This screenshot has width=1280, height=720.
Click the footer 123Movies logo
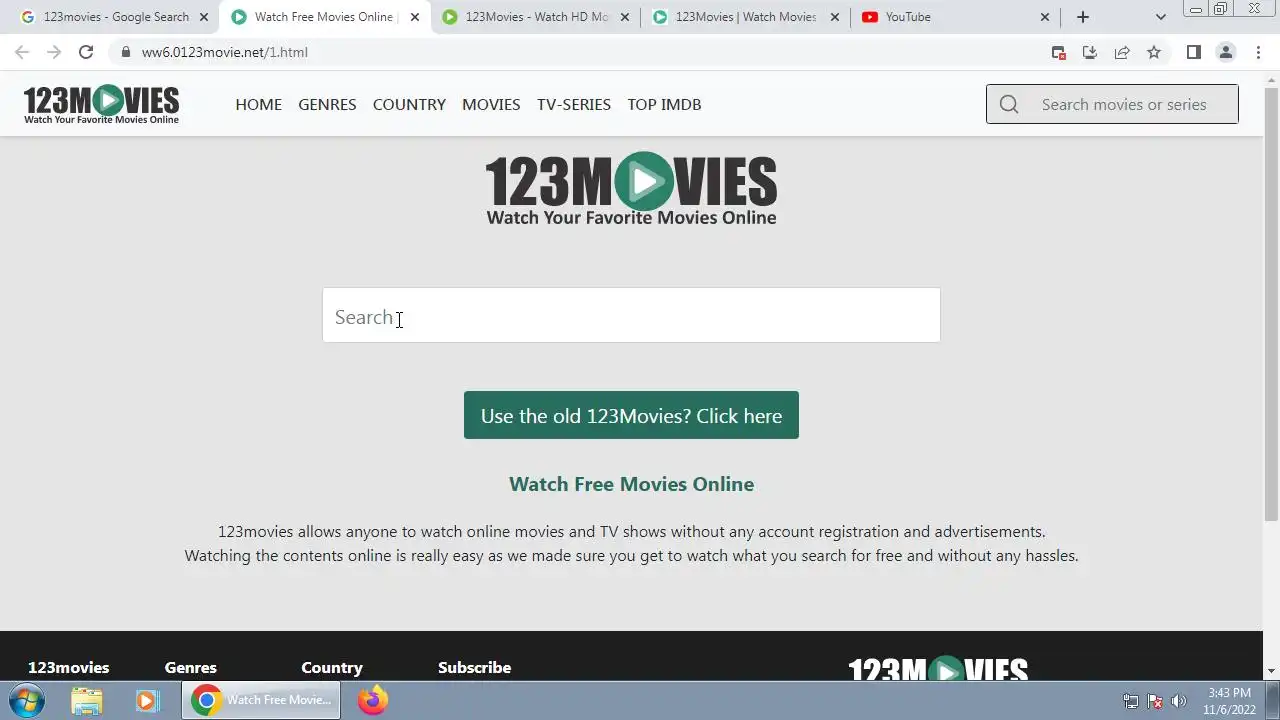coord(938,668)
